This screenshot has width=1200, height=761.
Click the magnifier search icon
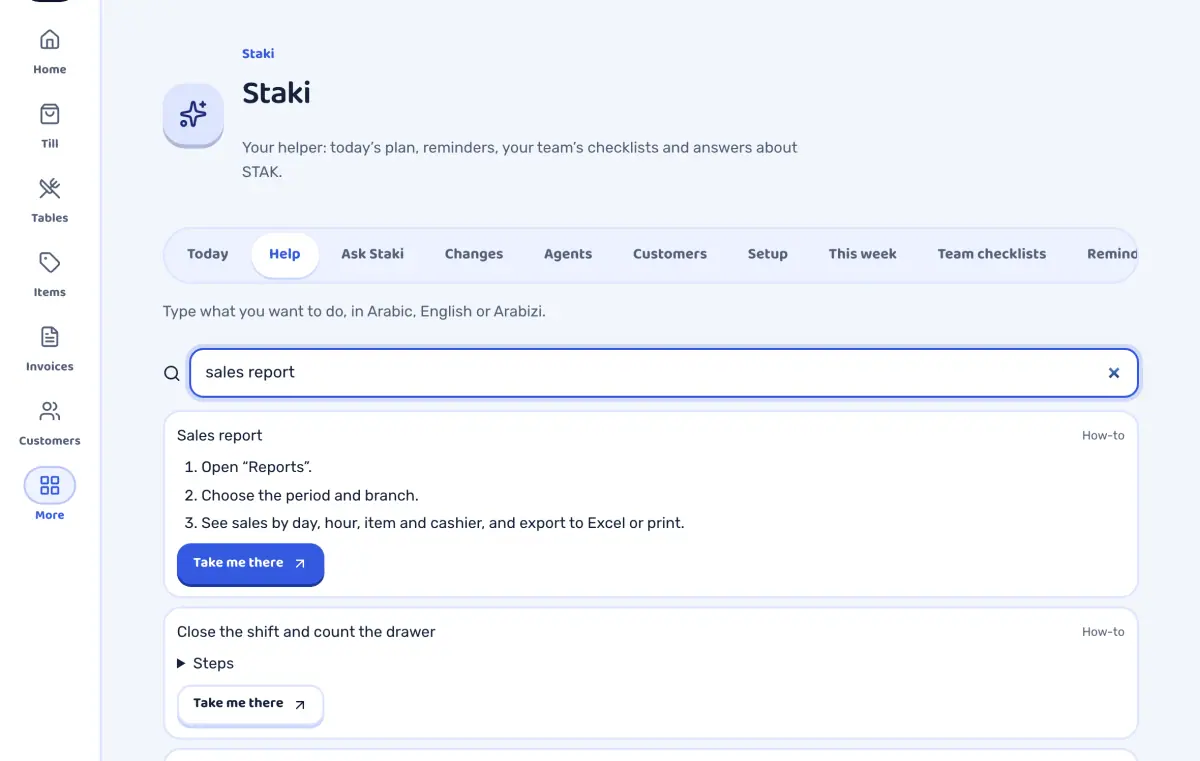tap(172, 373)
